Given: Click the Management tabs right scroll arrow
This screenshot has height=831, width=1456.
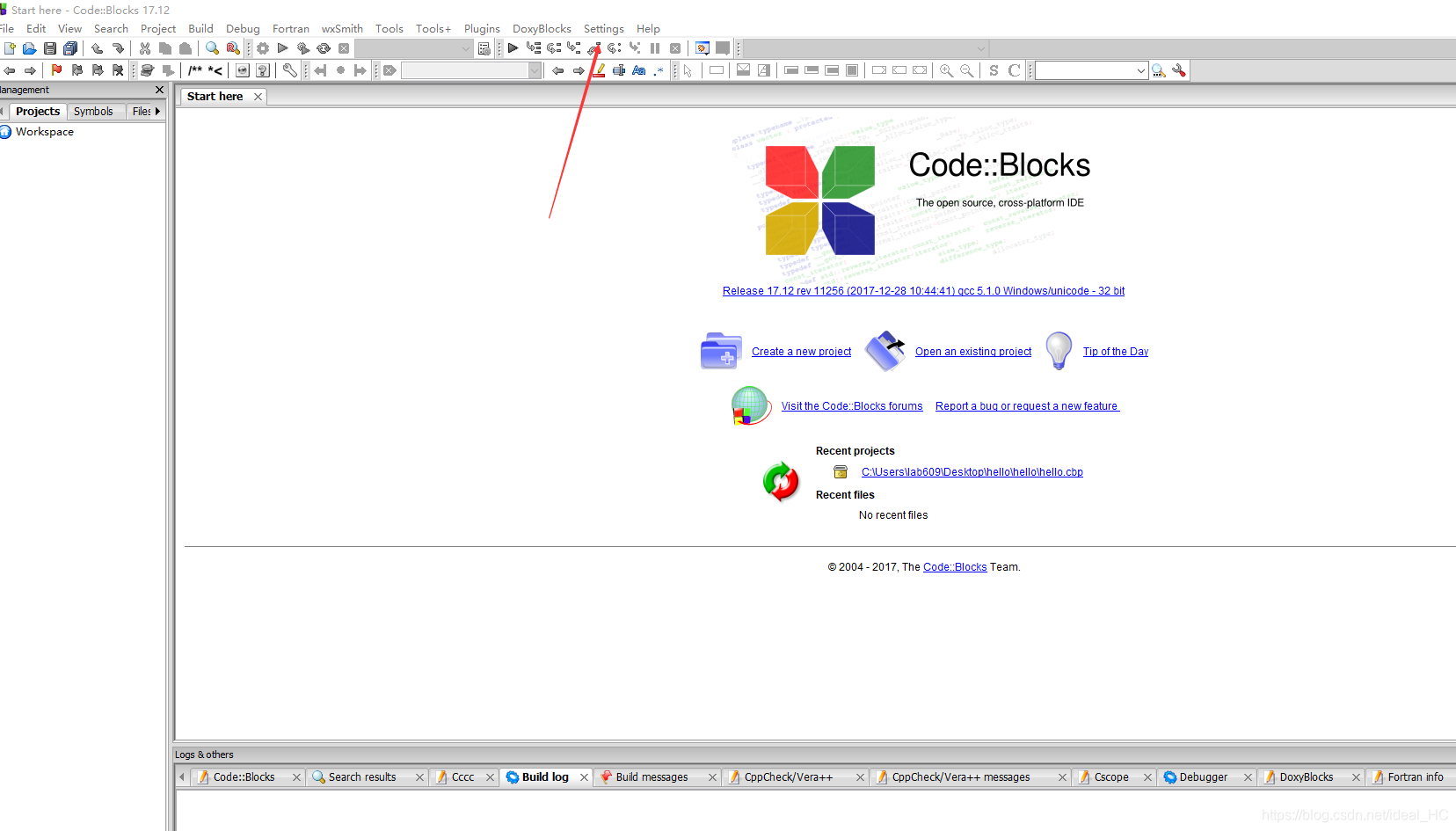Looking at the screenshot, I should click(x=158, y=111).
